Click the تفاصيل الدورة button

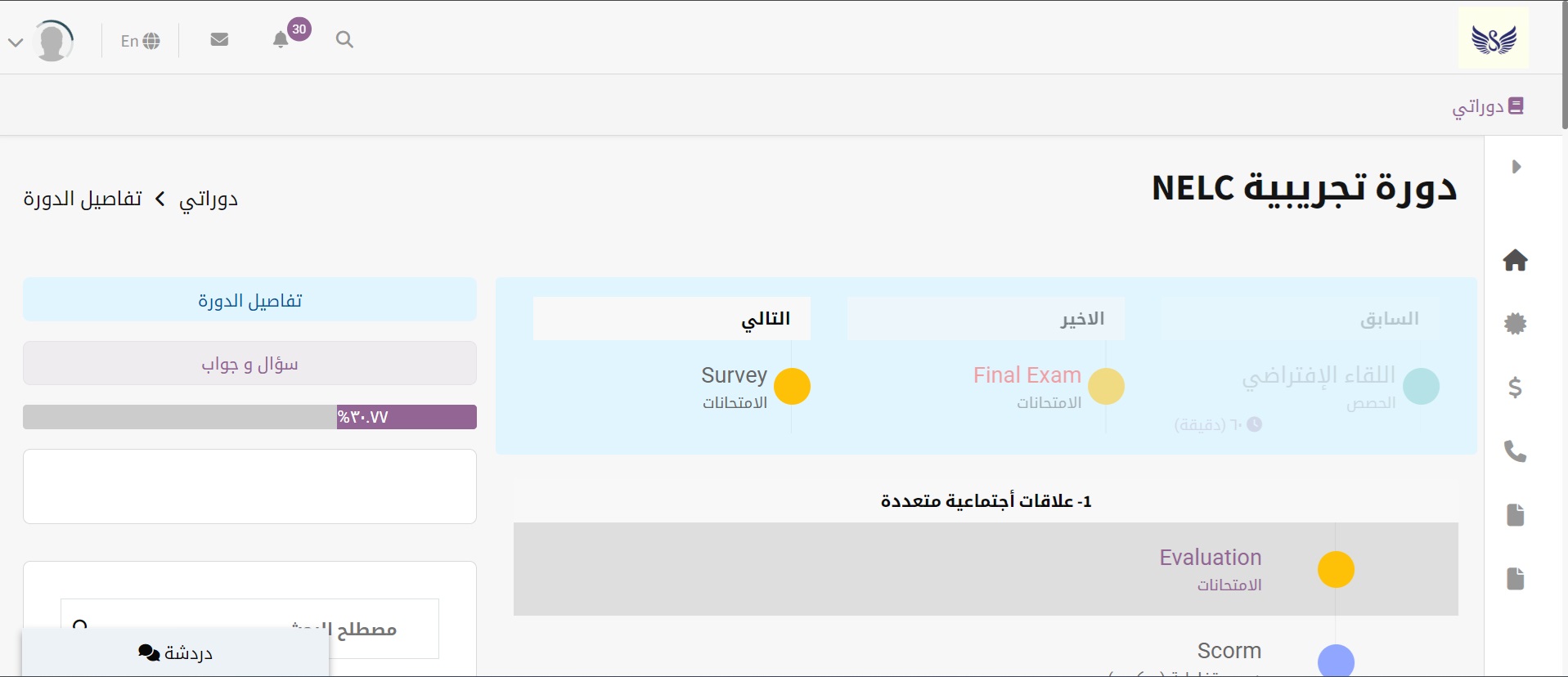(249, 300)
